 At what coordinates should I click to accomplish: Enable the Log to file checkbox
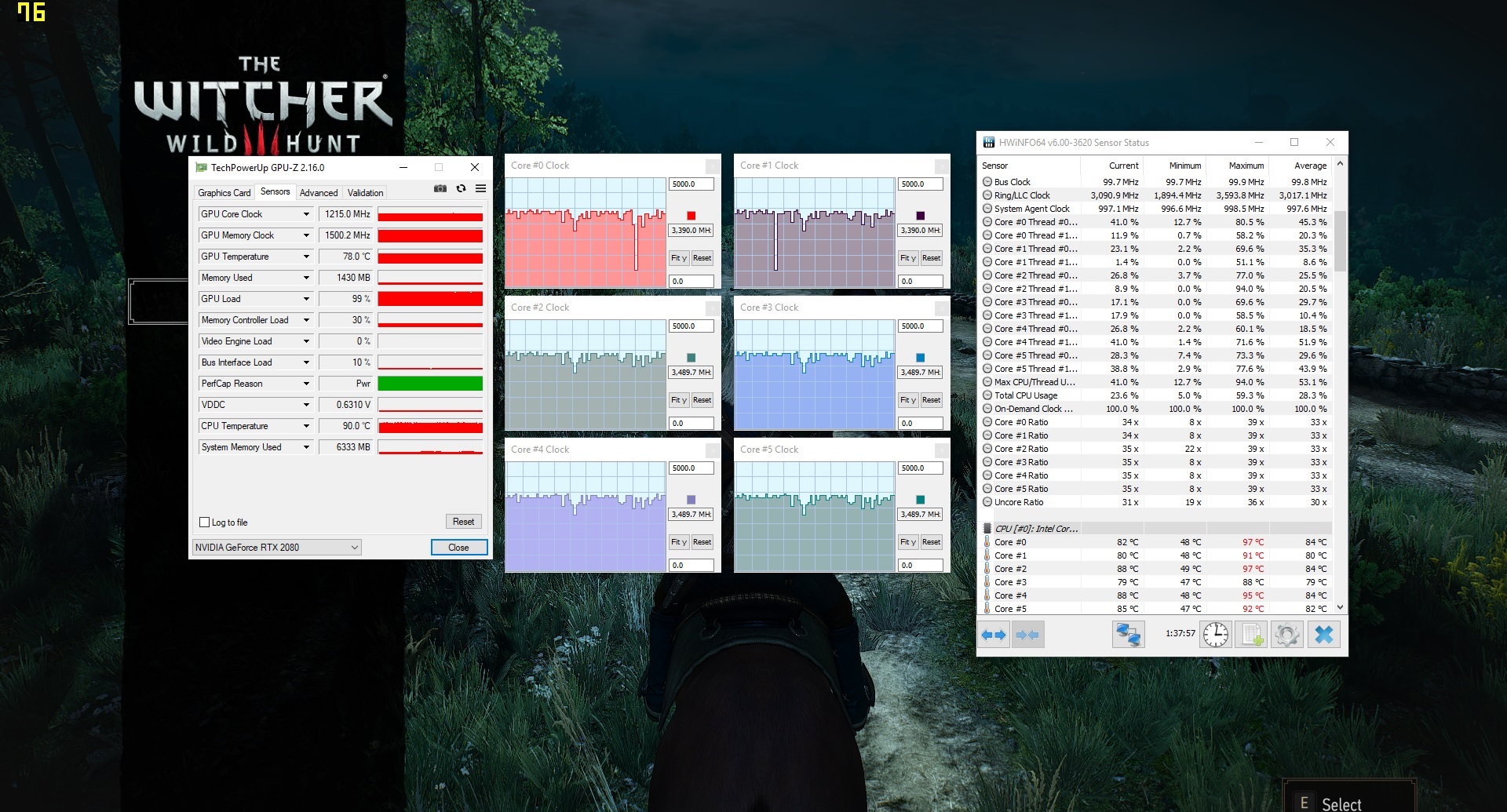tap(205, 523)
